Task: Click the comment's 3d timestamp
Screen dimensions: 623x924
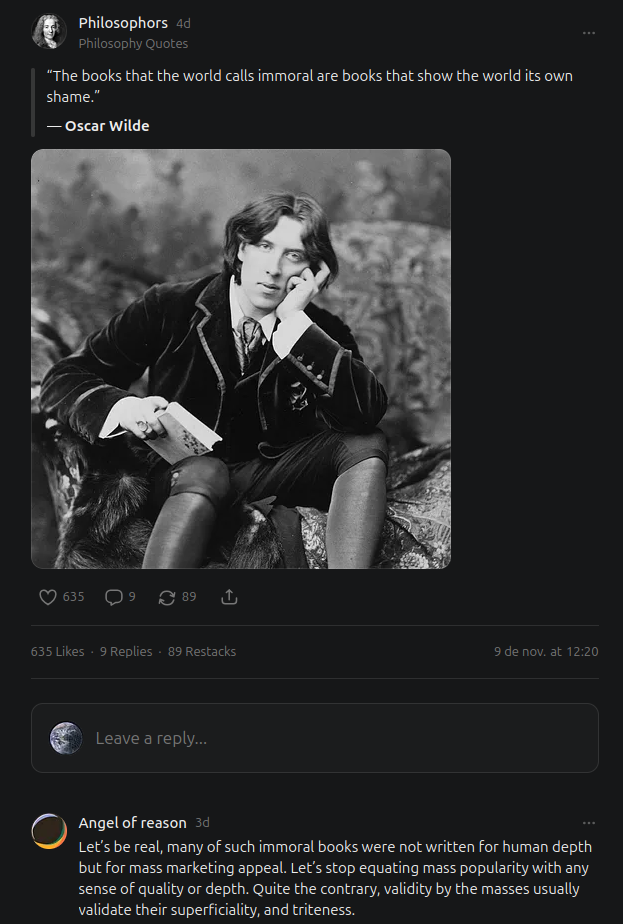Action: [x=202, y=822]
